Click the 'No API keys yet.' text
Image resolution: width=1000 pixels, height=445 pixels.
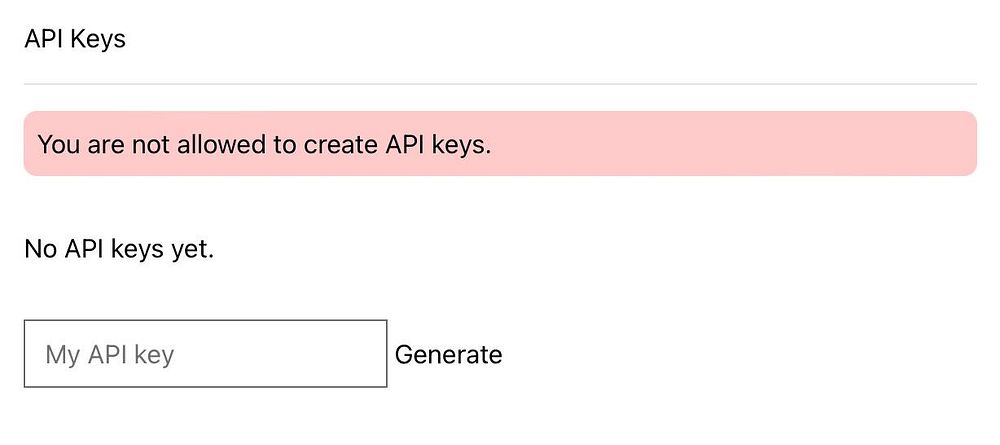[119, 248]
